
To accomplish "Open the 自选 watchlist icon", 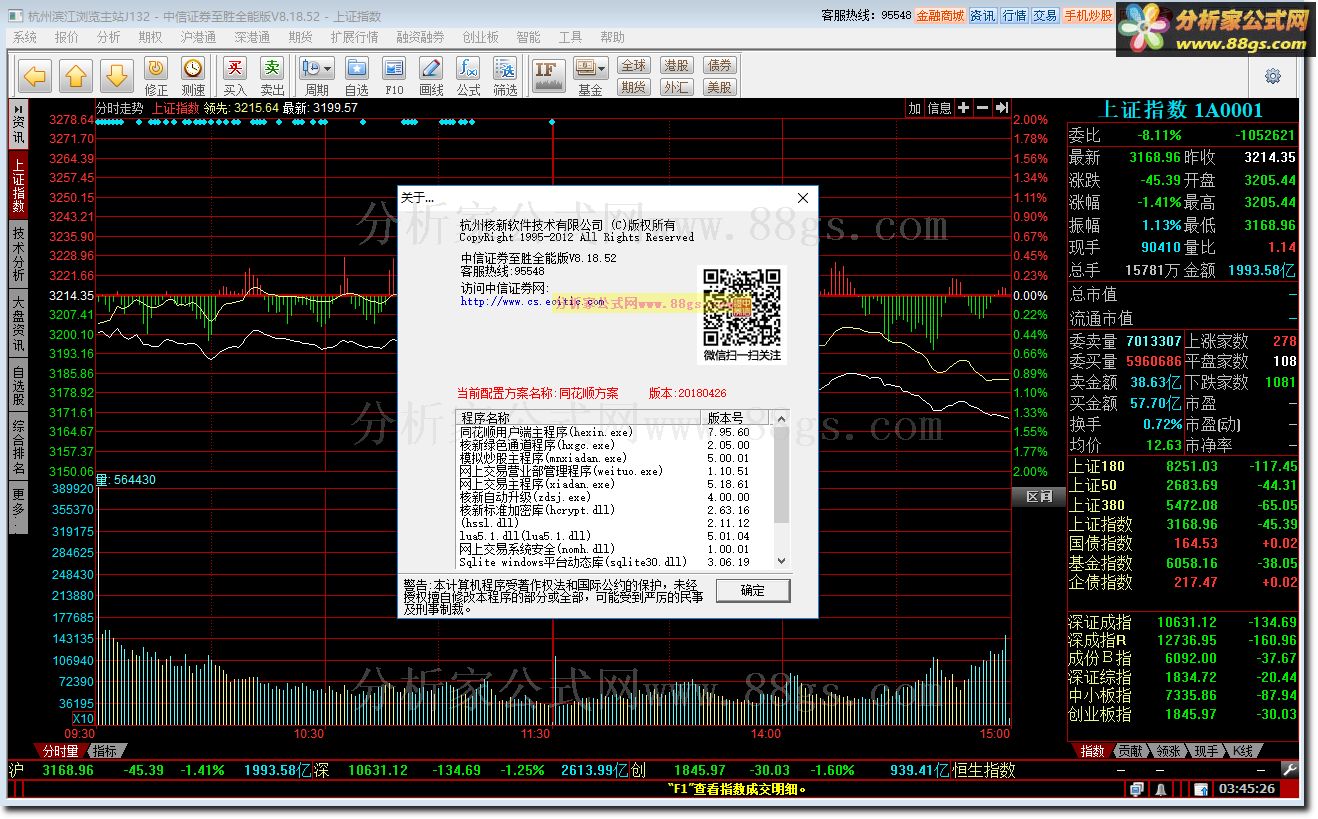I will [357, 77].
